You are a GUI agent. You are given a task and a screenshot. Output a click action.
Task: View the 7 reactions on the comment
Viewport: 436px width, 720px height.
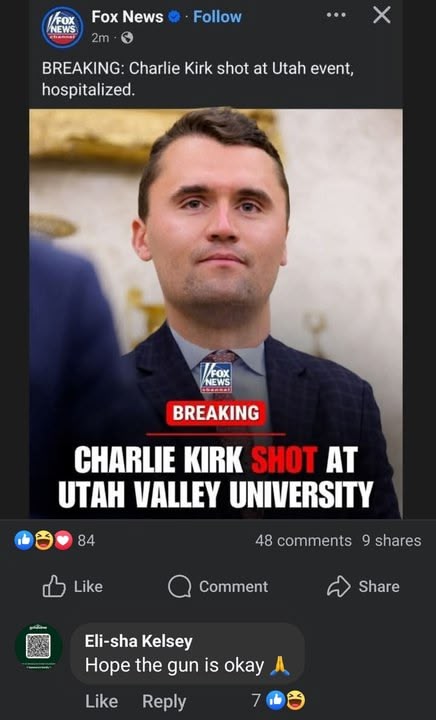point(278,701)
